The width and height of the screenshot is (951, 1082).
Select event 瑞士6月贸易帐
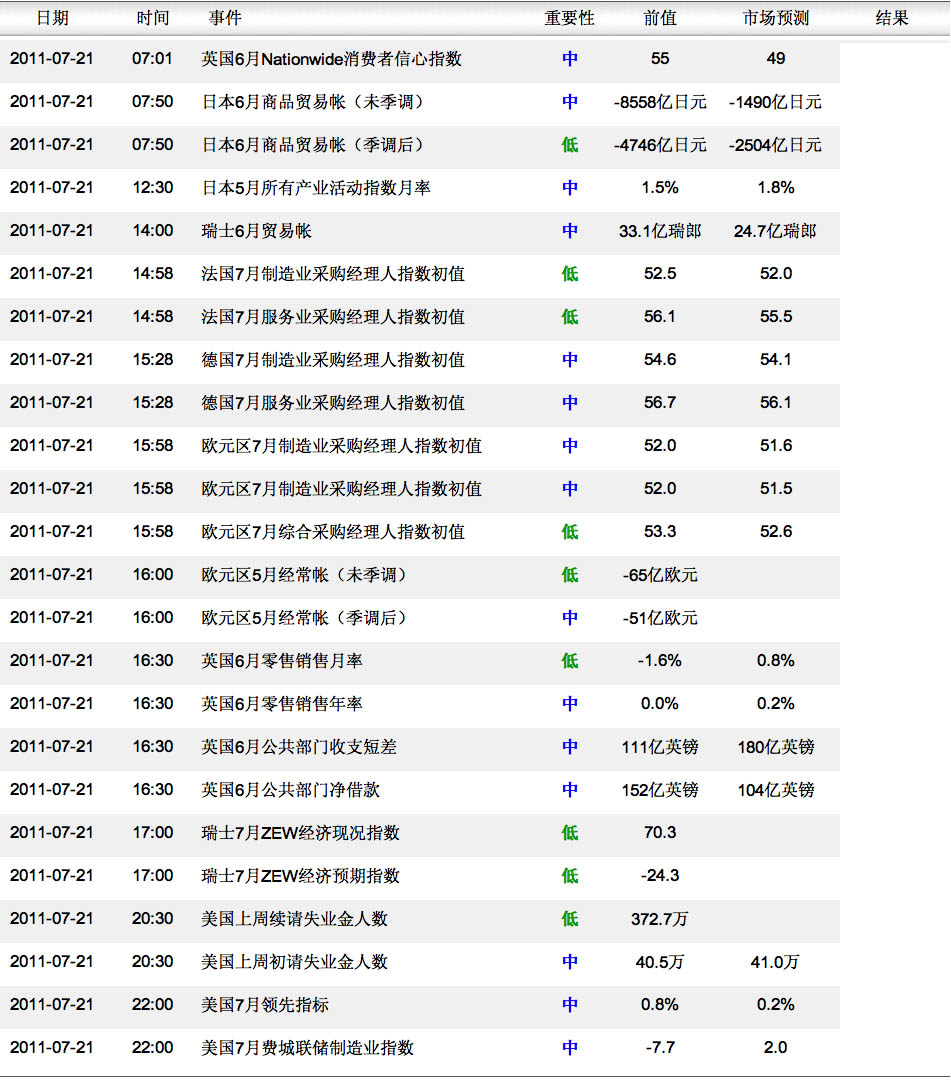click(x=256, y=230)
